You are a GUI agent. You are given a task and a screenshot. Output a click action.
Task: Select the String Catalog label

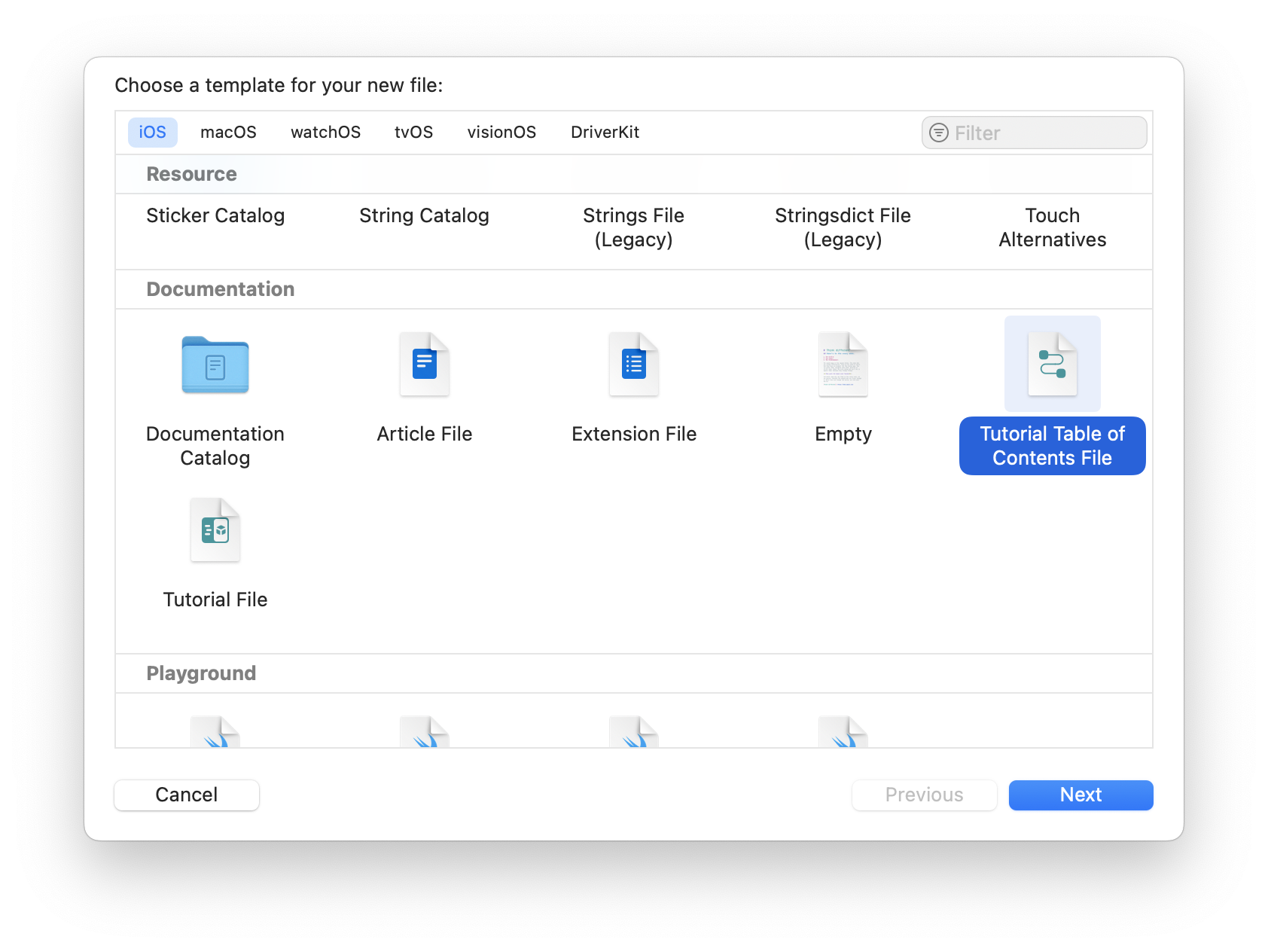click(x=424, y=215)
